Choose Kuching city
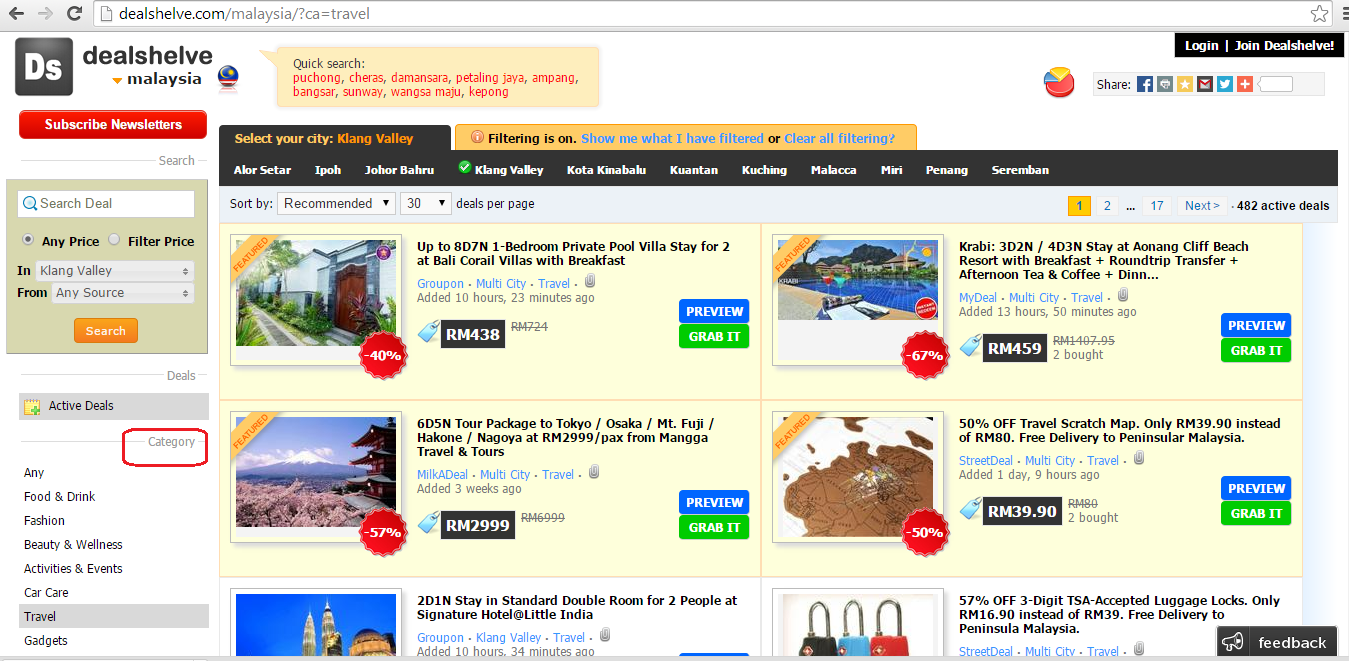Viewport: 1349px width, 661px height. tap(764, 170)
